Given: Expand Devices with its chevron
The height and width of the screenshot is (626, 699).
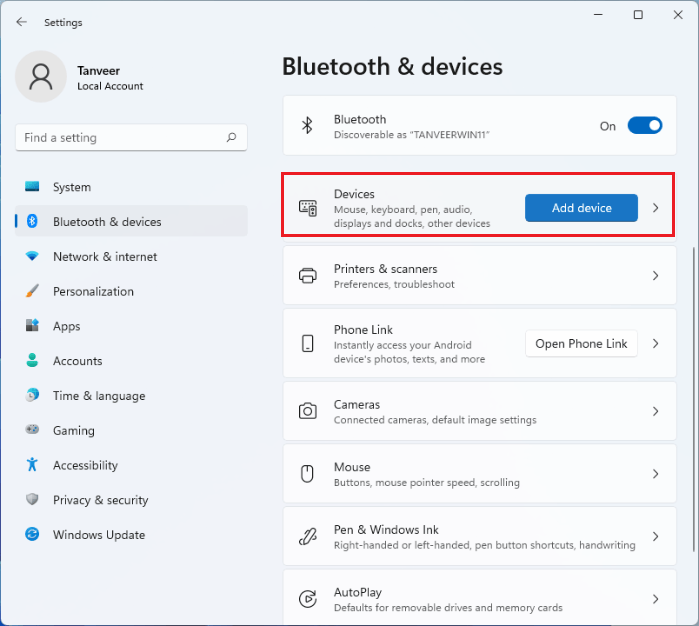Looking at the screenshot, I should click(655, 208).
